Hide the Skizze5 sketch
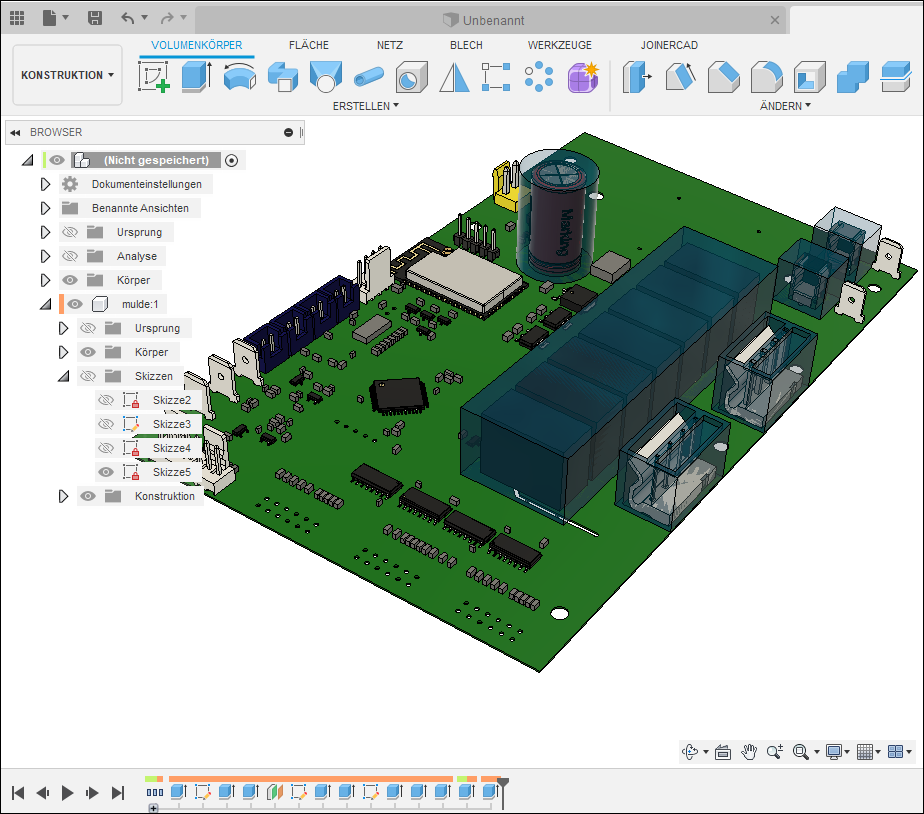924x814 pixels. pyautogui.click(x=106, y=472)
